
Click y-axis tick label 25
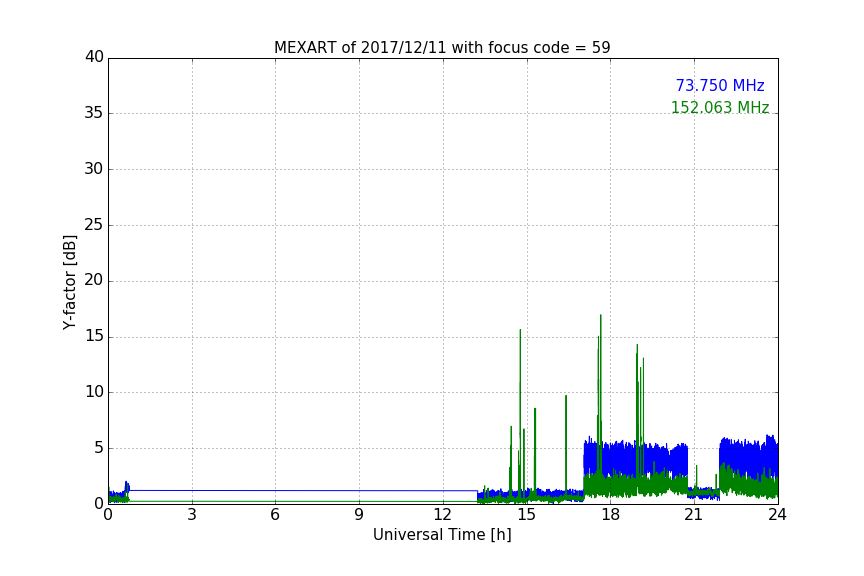coord(94,224)
